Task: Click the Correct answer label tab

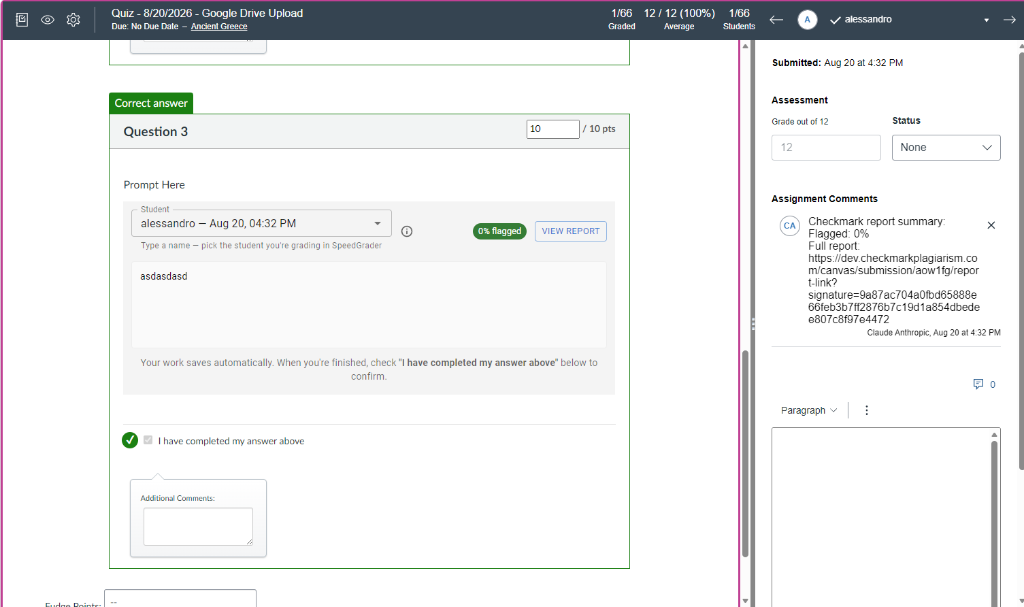Action: tap(151, 103)
